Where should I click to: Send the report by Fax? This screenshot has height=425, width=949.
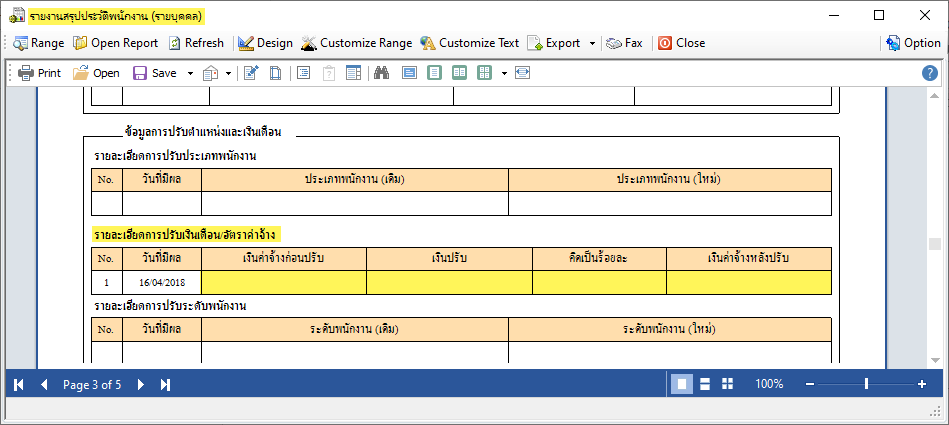[625, 43]
